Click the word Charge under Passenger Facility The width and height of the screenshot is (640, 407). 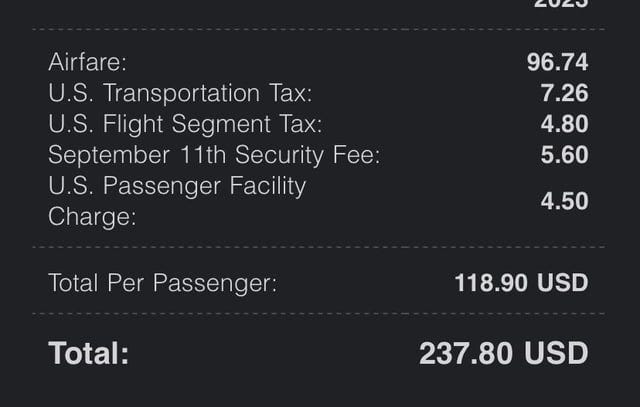92,217
